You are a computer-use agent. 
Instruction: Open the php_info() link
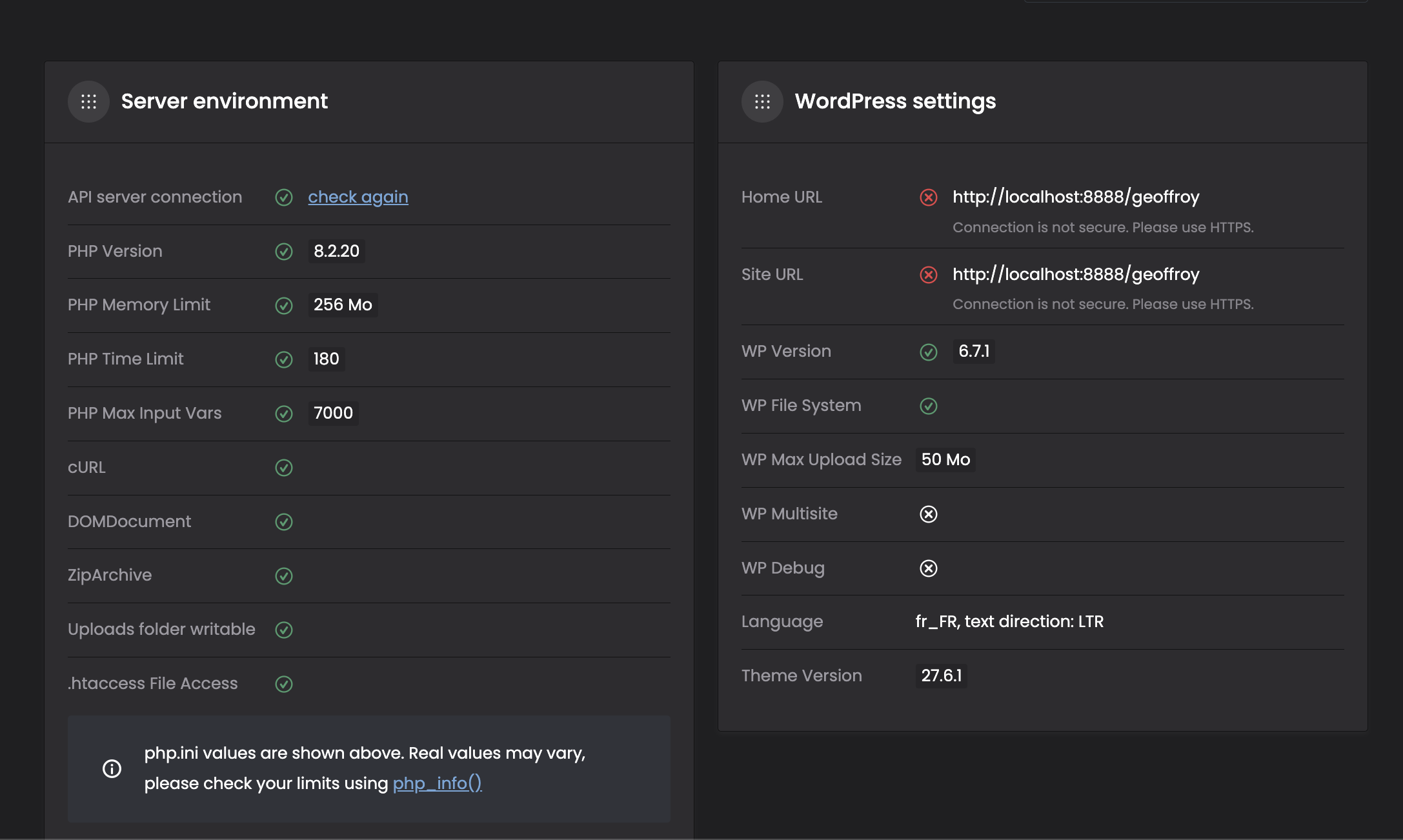438,783
